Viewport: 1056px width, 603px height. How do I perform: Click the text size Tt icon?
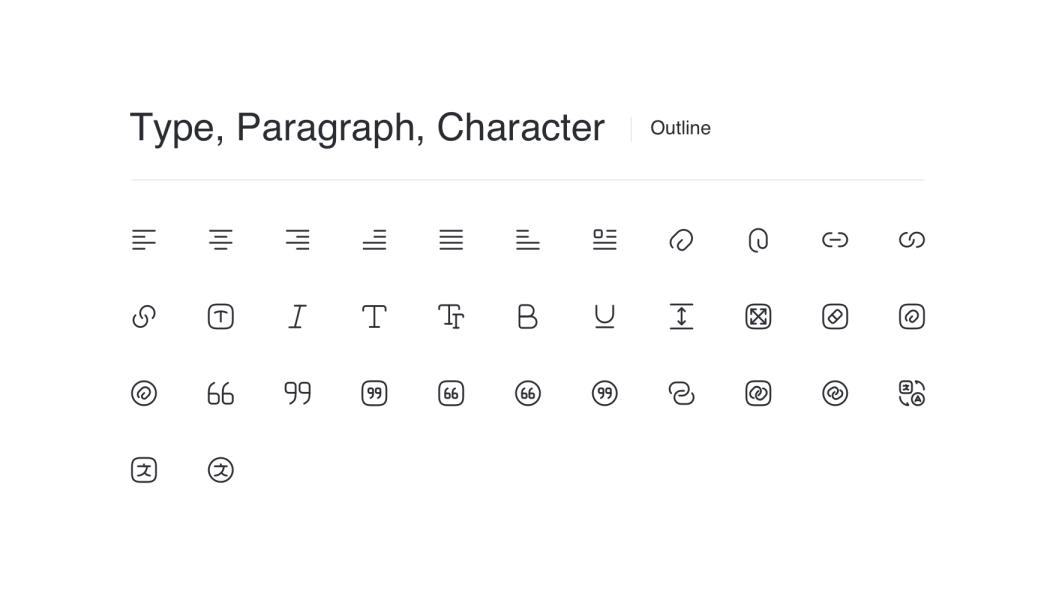[451, 317]
